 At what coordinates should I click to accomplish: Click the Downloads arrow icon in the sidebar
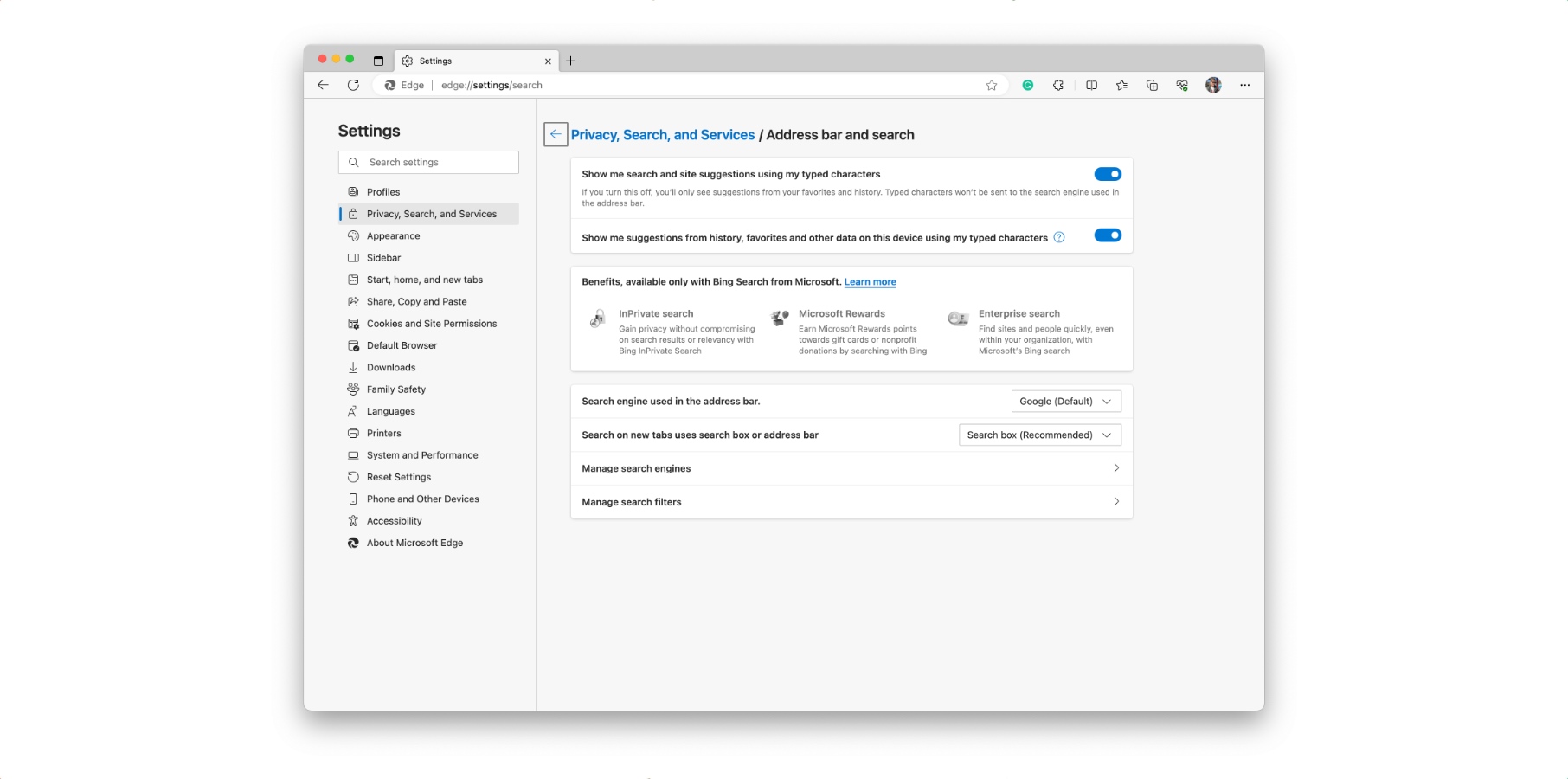click(x=353, y=367)
